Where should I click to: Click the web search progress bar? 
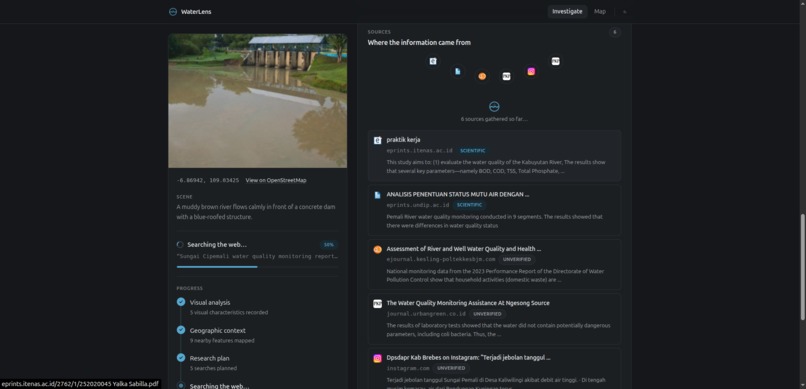258,267
